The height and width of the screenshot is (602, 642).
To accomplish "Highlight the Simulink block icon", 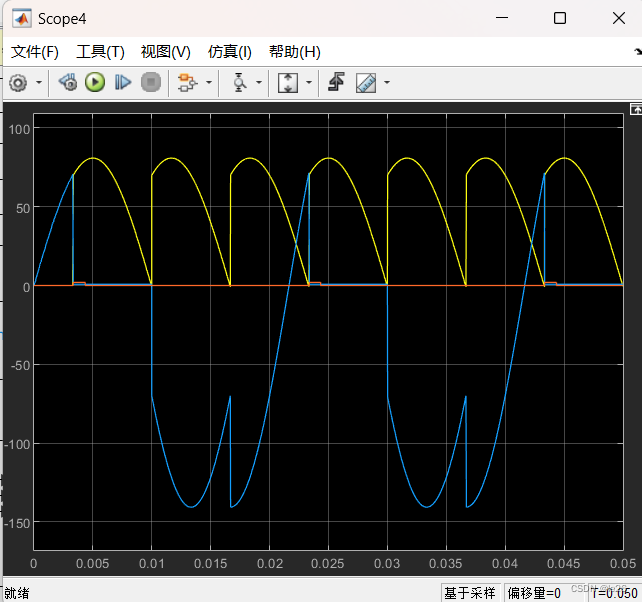I will 187,83.
